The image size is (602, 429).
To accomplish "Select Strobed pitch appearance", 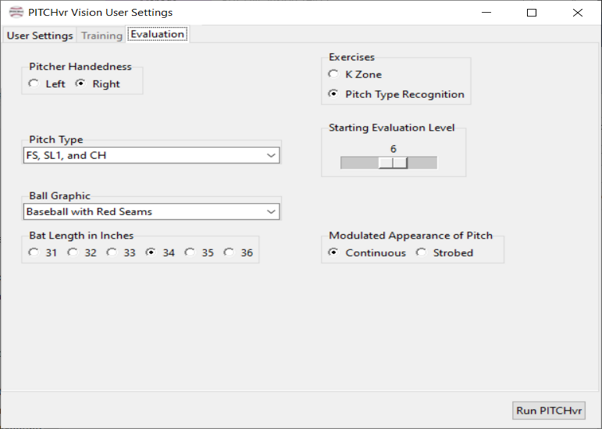I will tap(421, 253).
